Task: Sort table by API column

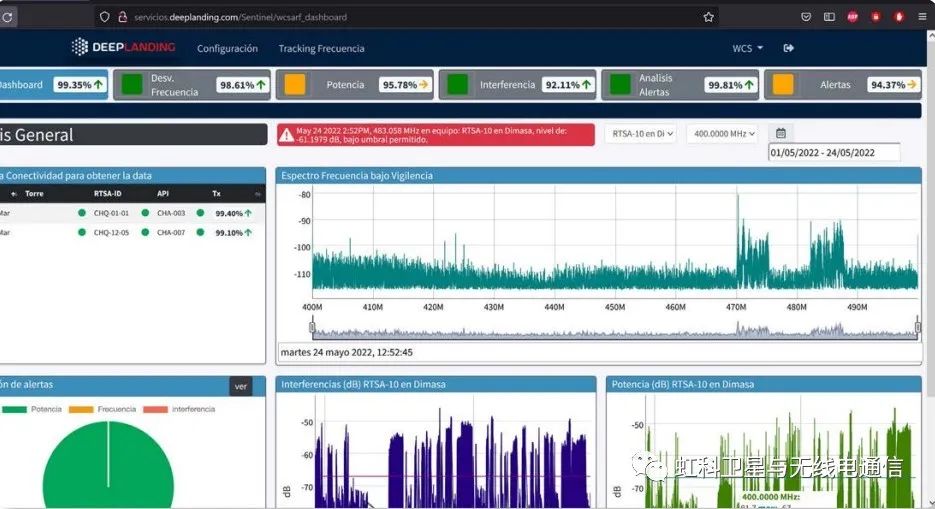Action: [x=163, y=194]
